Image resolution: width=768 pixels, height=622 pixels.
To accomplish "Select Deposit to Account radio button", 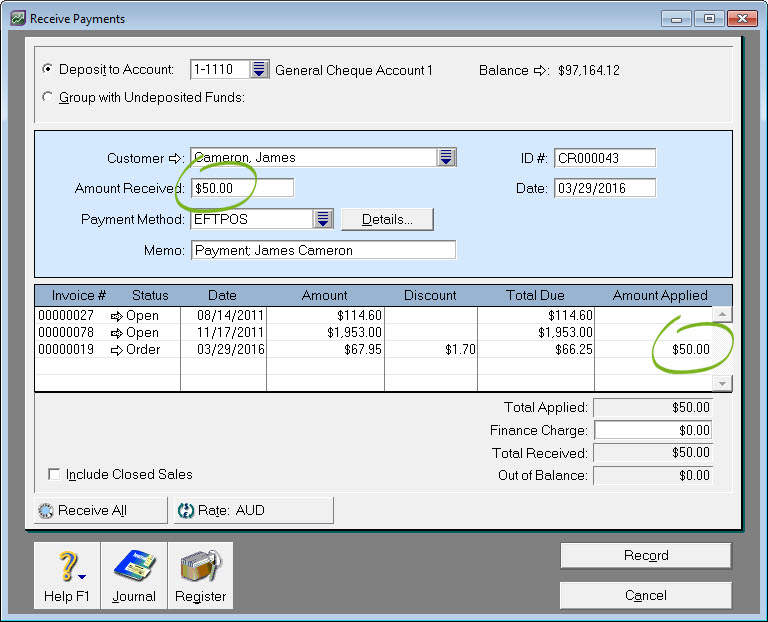I will tap(47, 70).
